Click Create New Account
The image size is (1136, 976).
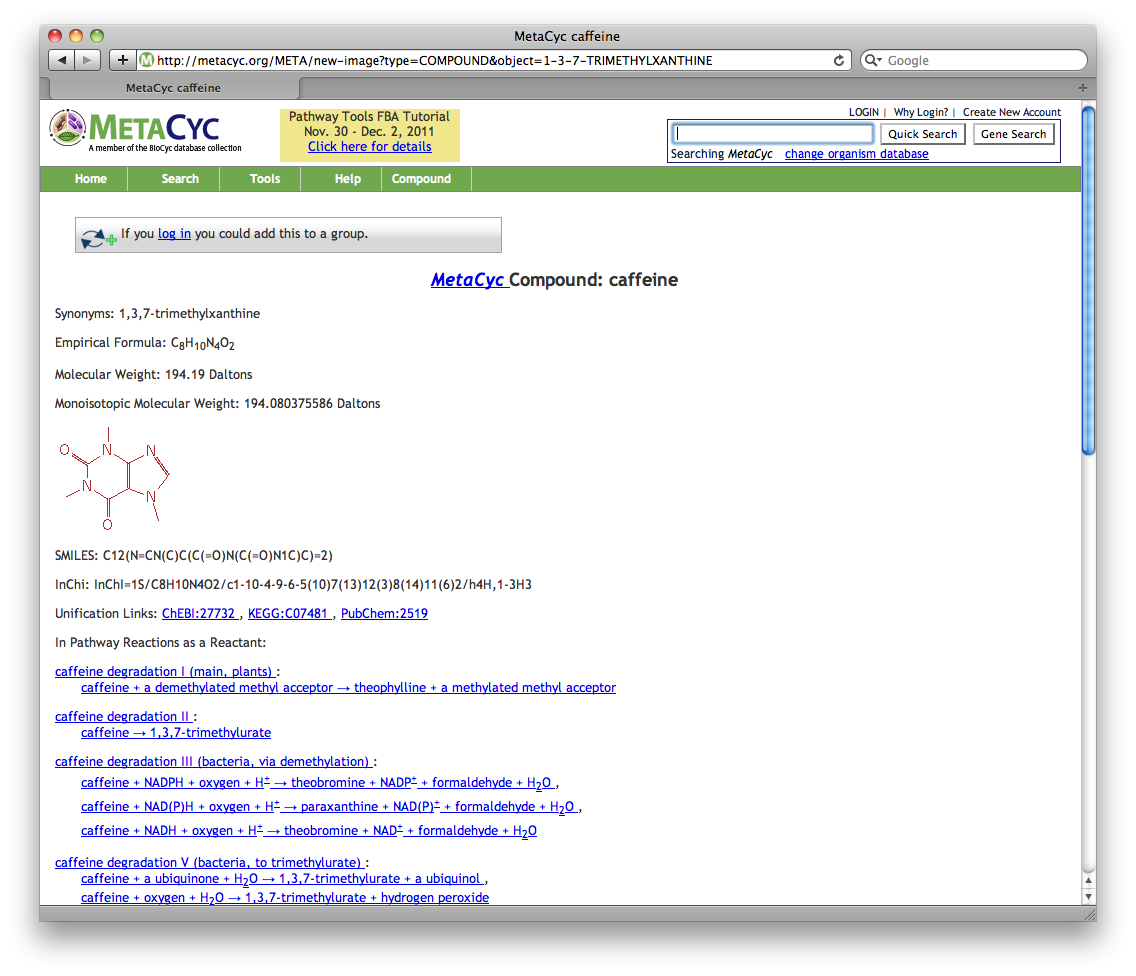(x=1011, y=112)
